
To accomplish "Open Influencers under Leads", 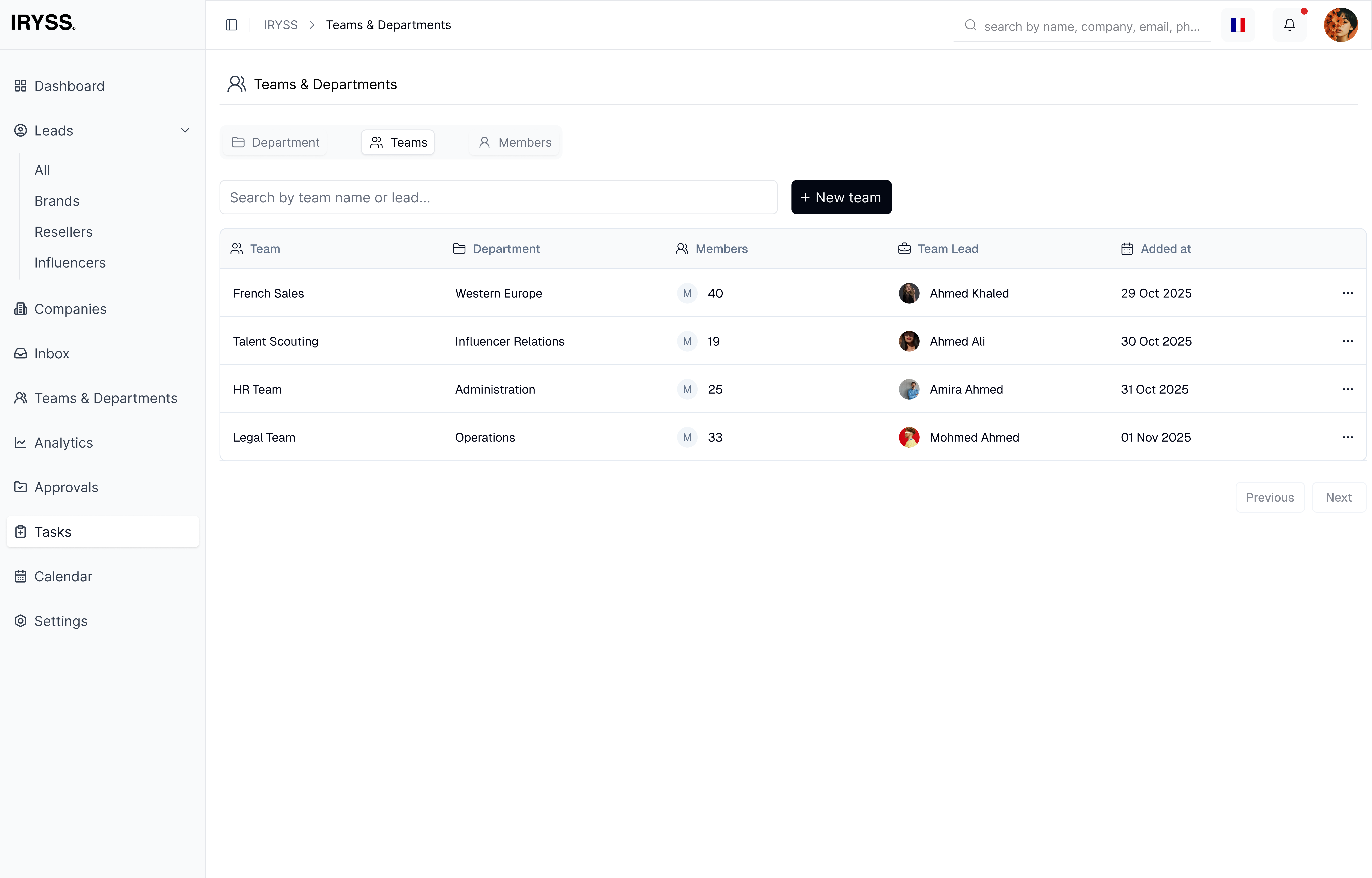I will coord(70,263).
